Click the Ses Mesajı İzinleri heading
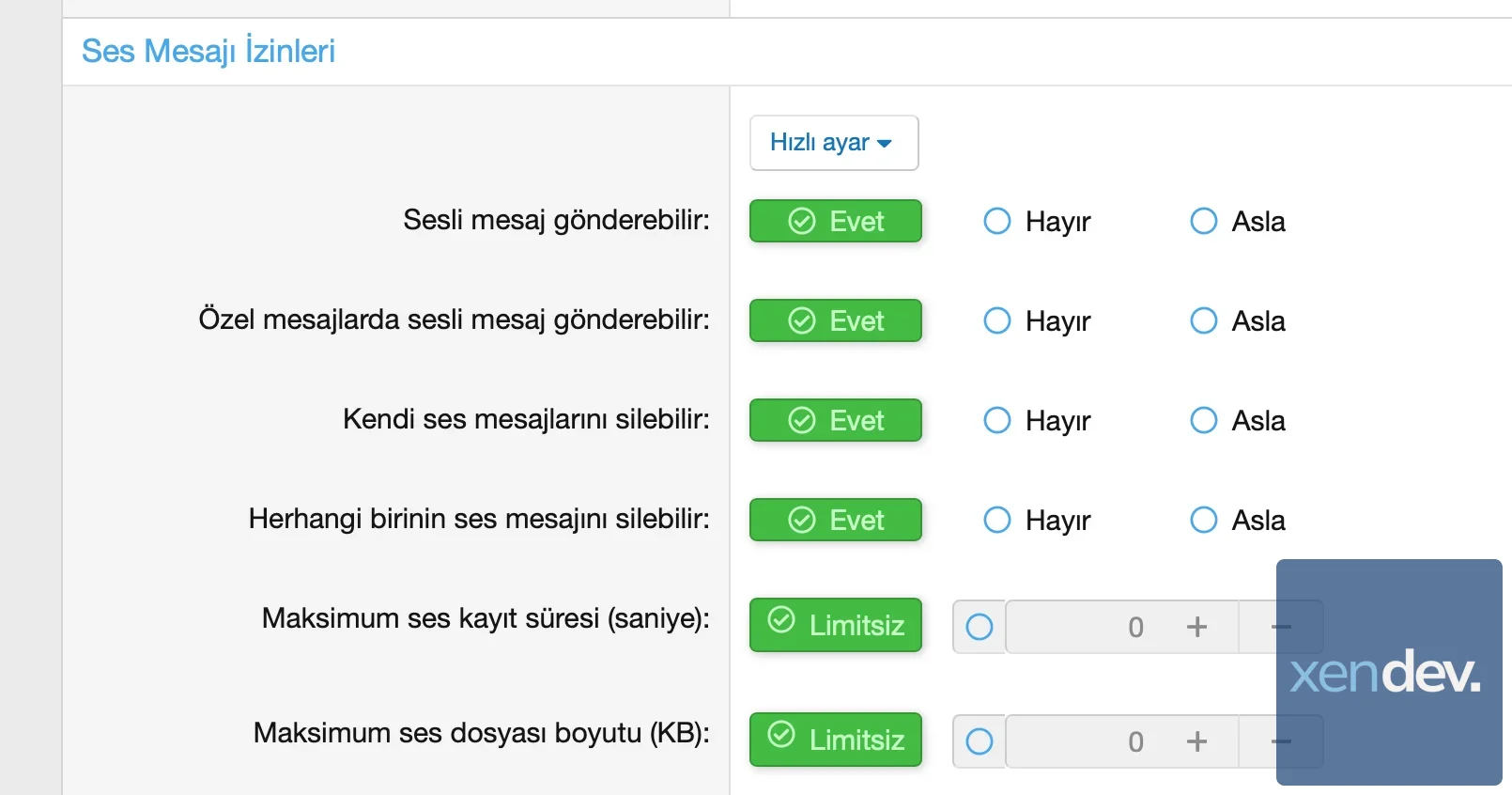This screenshot has height=795, width=1512. [x=208, y=51]
